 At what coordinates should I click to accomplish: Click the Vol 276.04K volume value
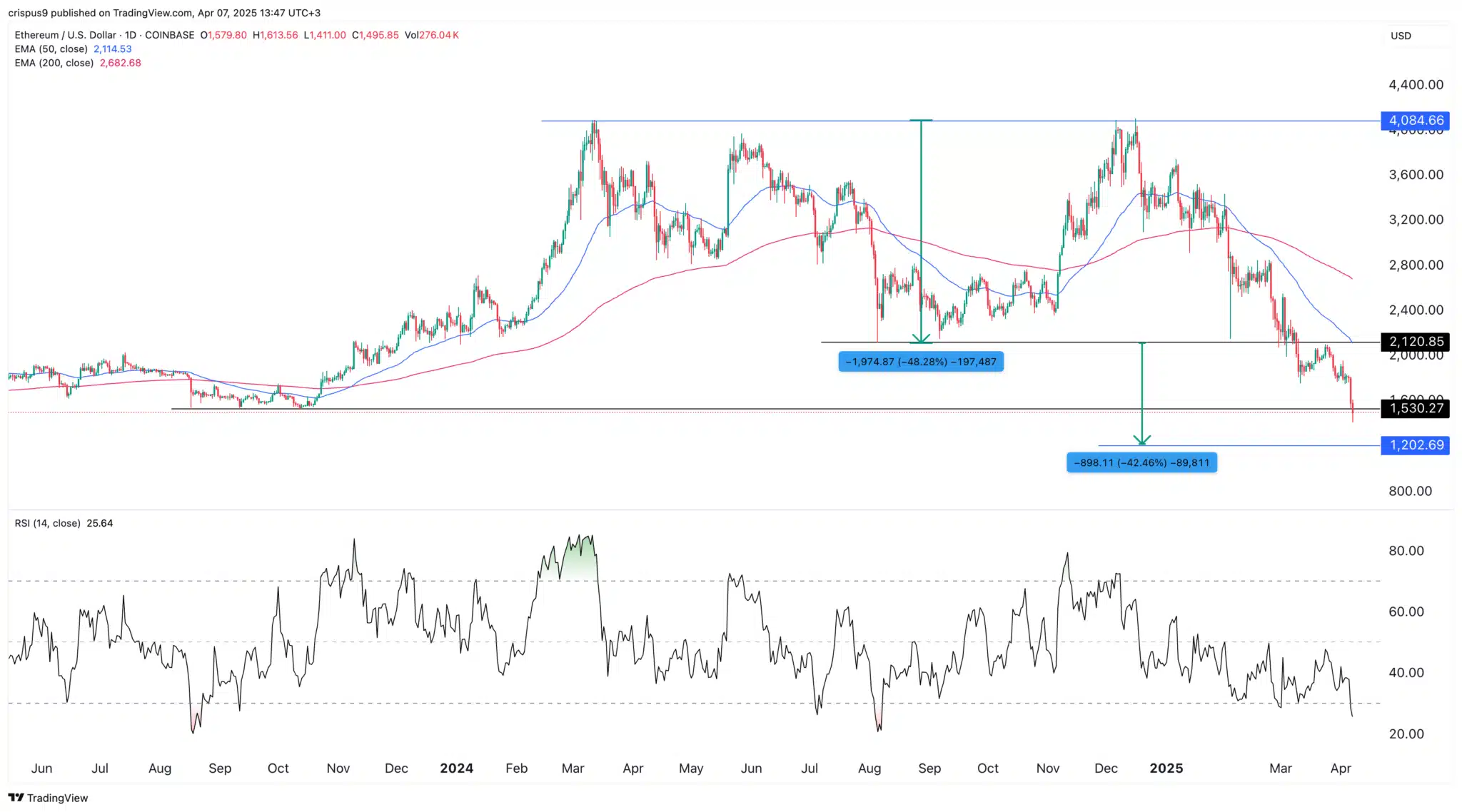(432, 35)
